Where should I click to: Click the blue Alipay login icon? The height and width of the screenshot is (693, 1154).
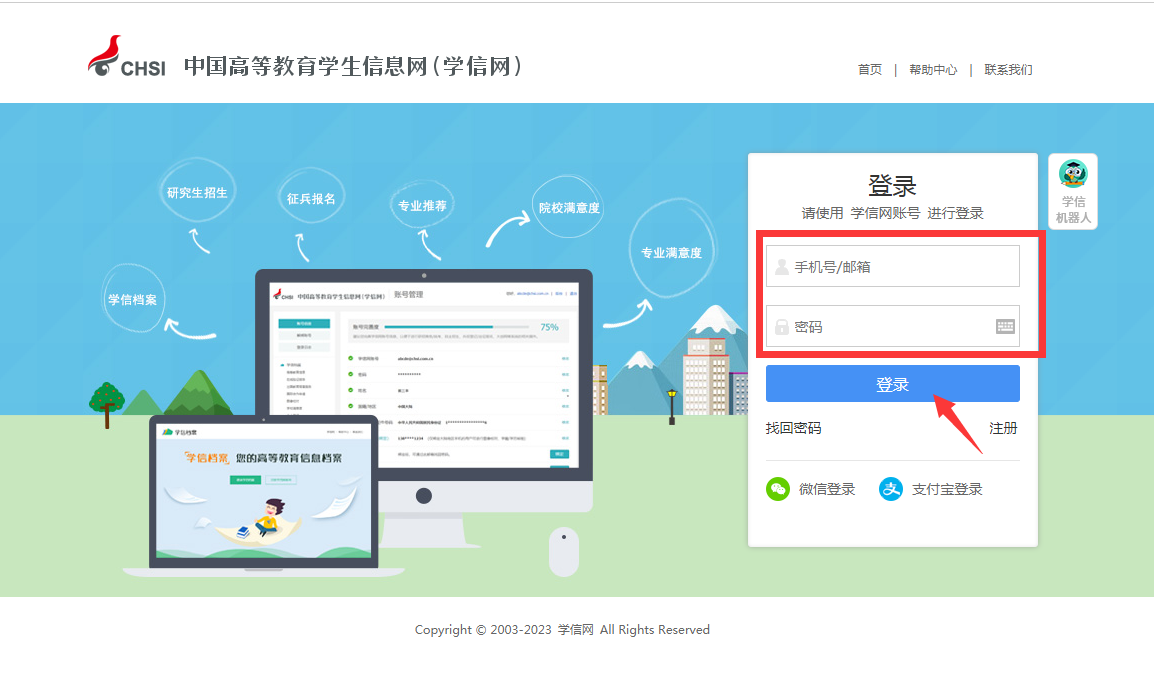[891, 489]
